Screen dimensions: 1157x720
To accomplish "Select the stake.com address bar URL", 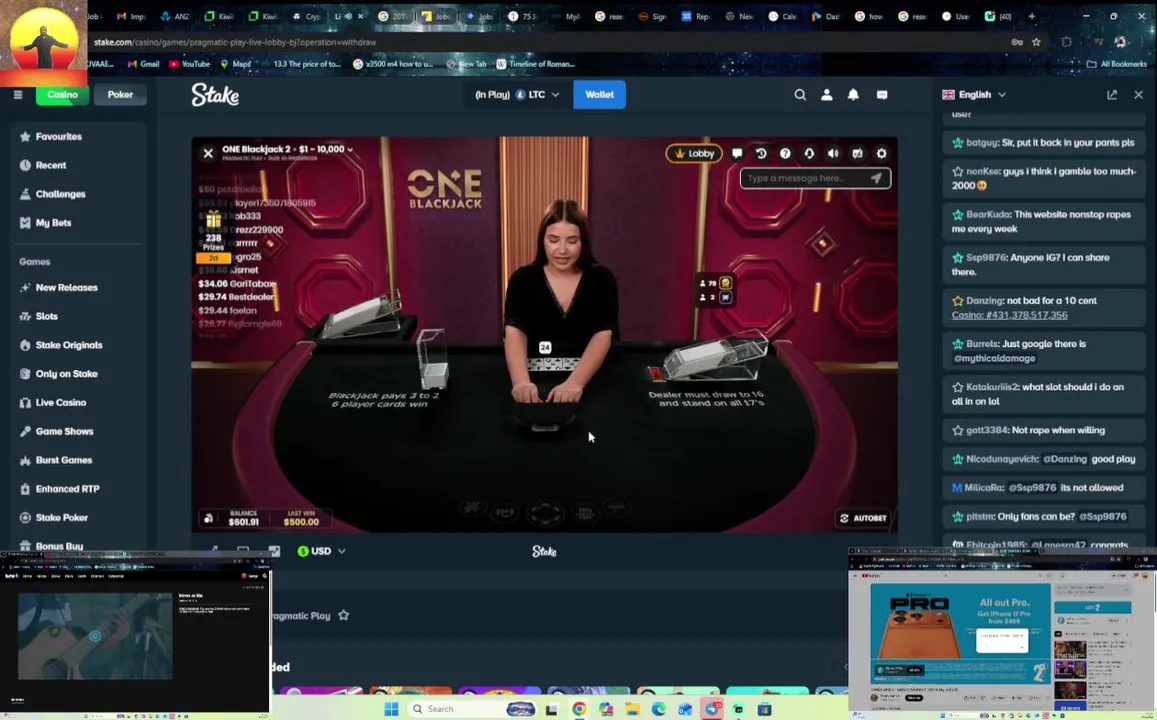I will coord(235,42).
